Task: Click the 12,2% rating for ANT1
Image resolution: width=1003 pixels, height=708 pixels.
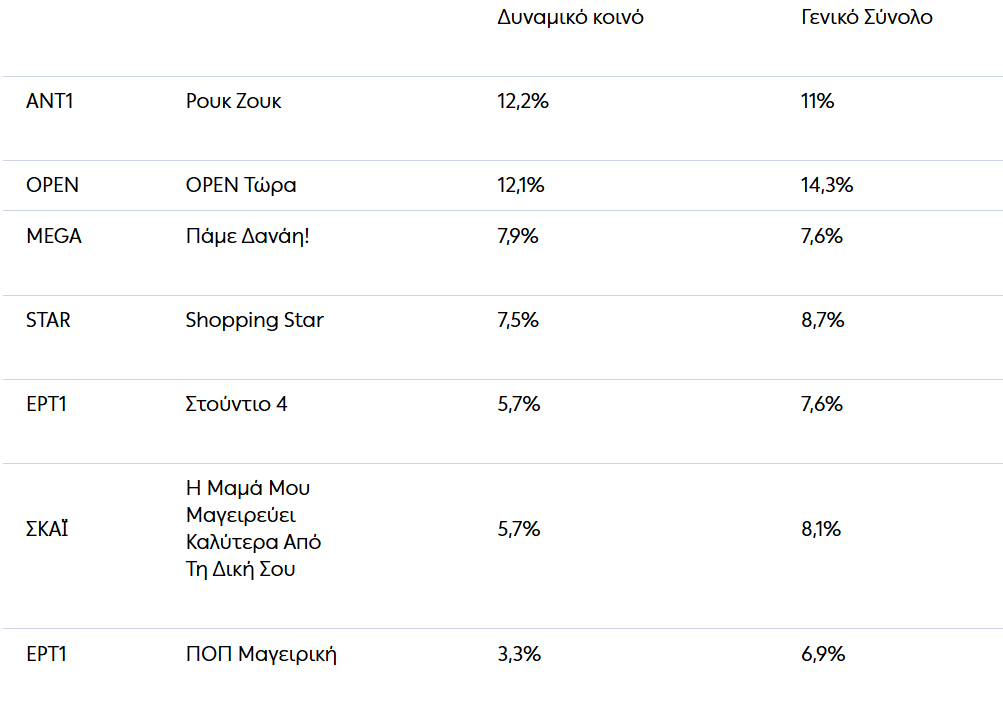Action: pyautogui.click(x=523, y=101)
